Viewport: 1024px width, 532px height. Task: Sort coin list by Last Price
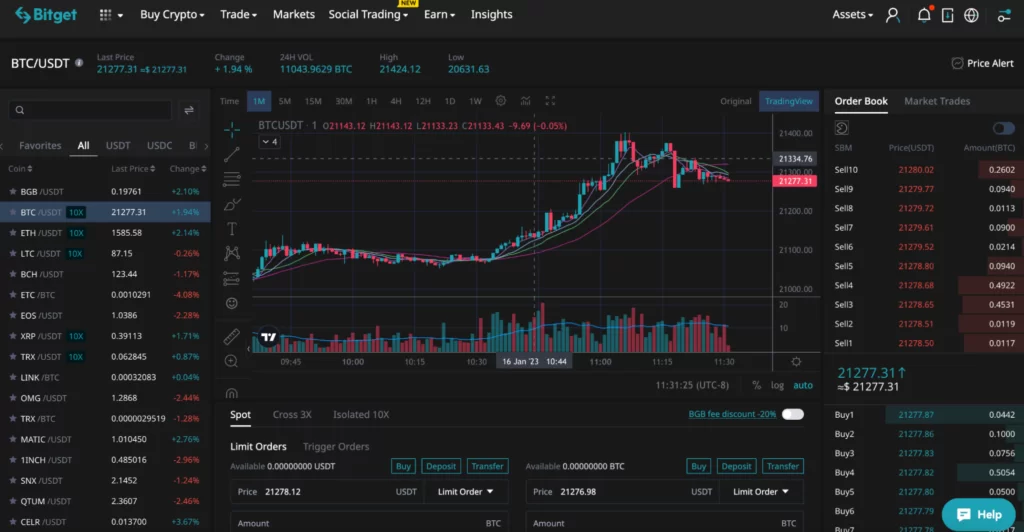tap(133, 168)
